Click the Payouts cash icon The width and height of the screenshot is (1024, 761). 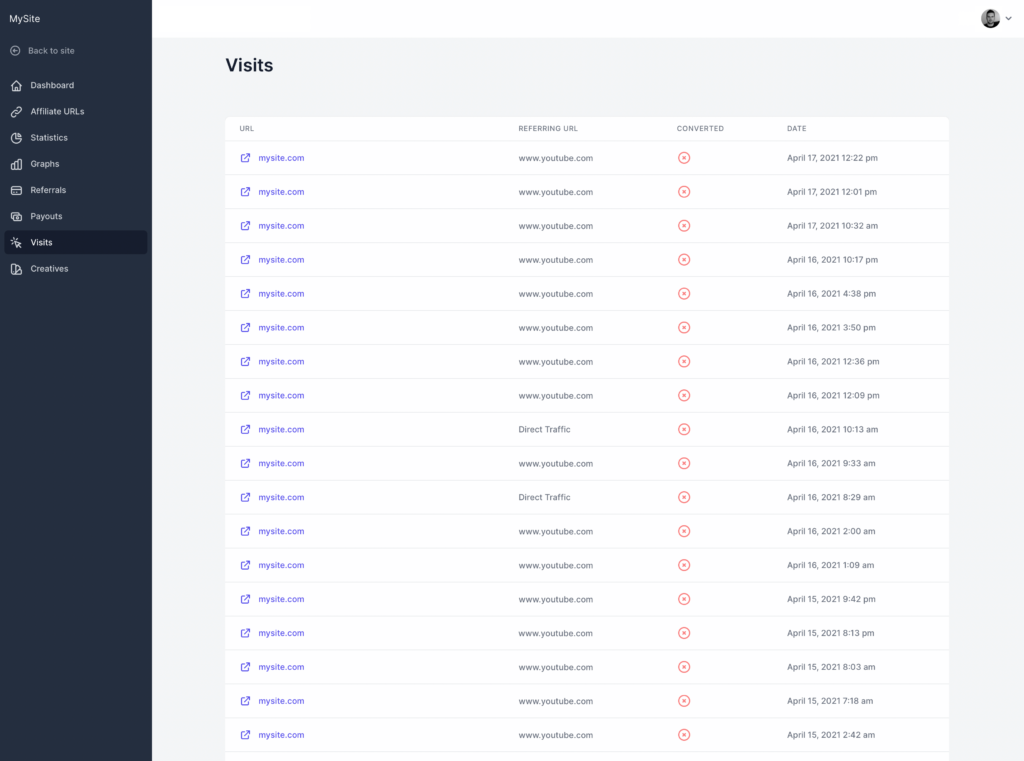[x=16, y=216]
